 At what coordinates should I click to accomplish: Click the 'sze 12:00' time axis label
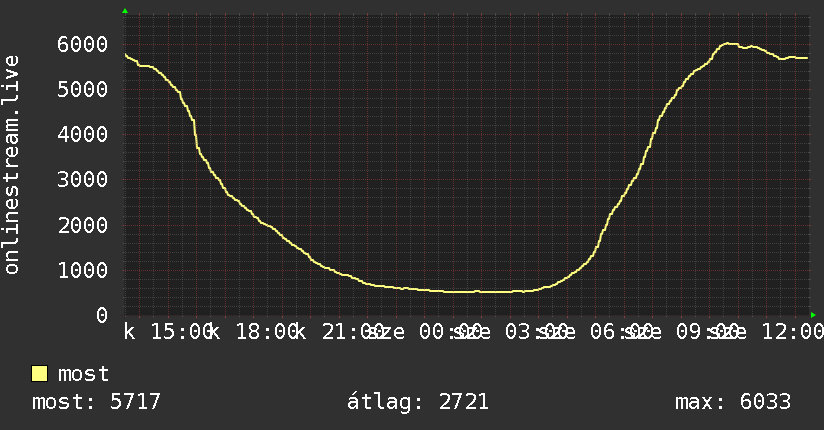[x=766, y=332]
